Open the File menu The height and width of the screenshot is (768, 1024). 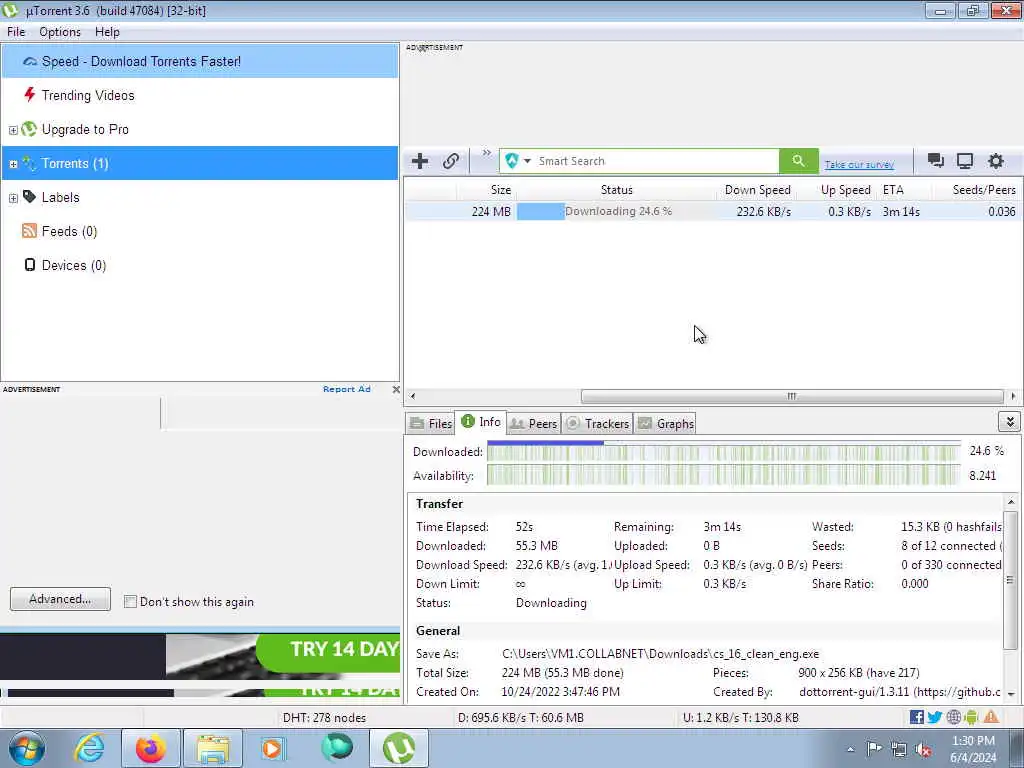[x=16, y=32]
